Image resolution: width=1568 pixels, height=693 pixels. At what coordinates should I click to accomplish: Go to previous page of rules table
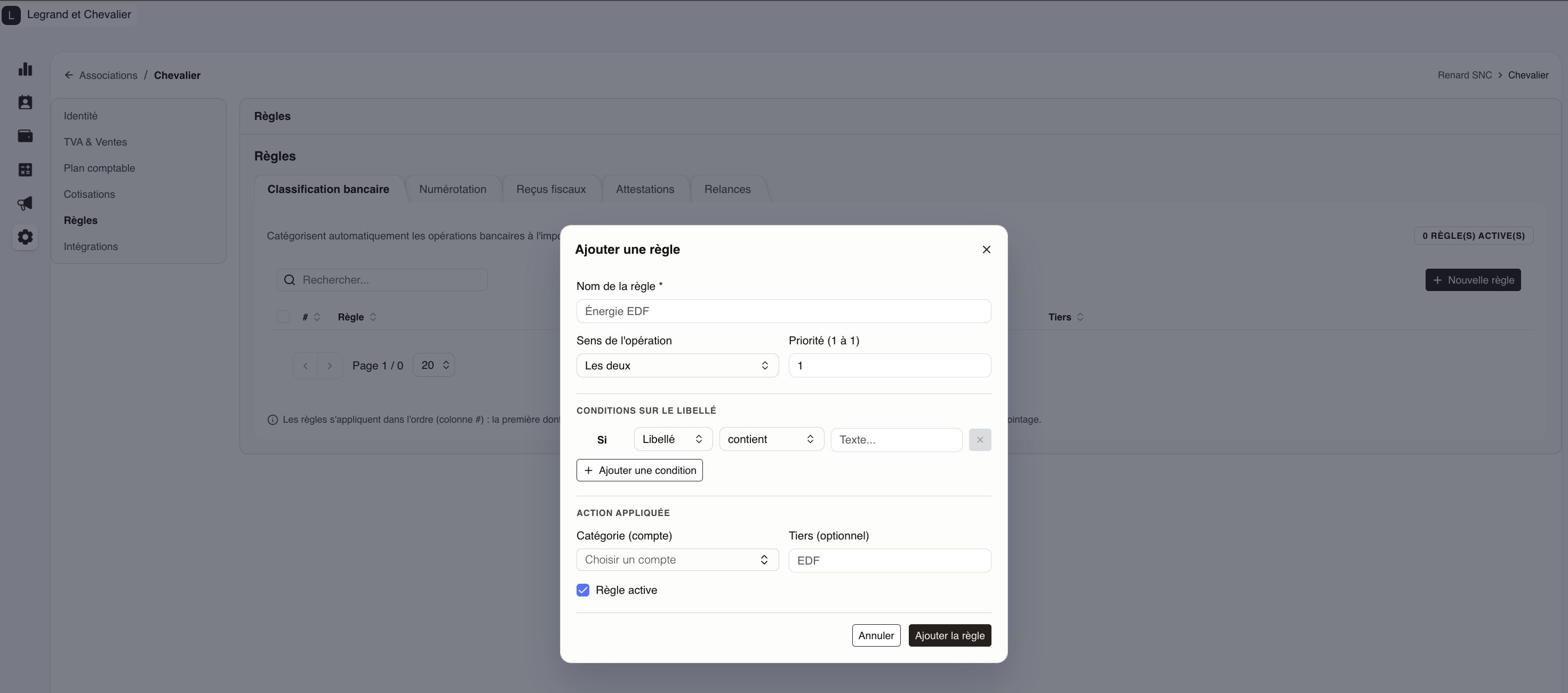[306, 366]
